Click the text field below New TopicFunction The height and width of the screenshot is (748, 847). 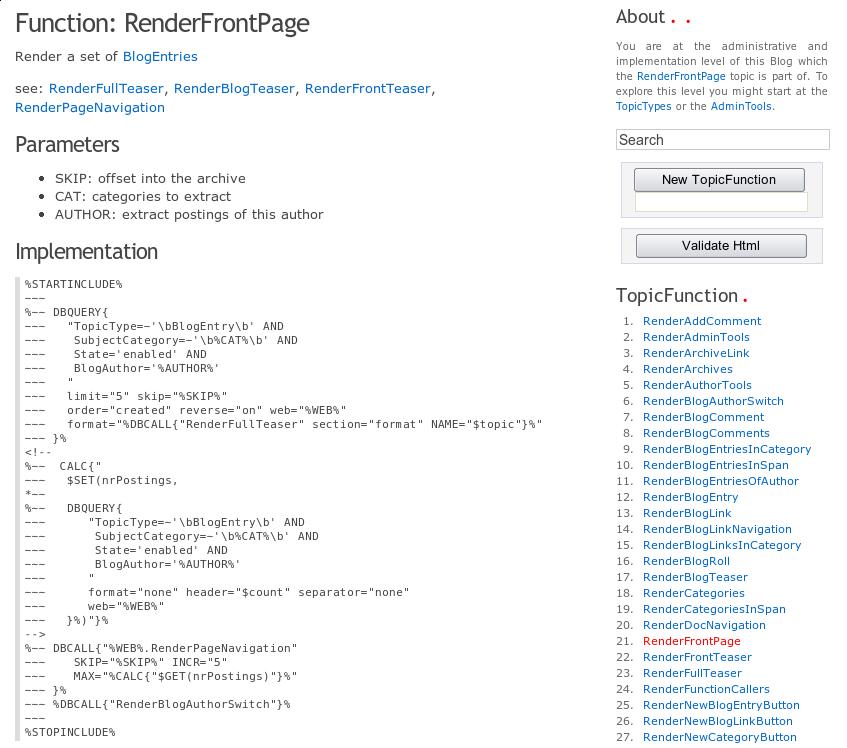pyautogui.click(x=720, y=203)
